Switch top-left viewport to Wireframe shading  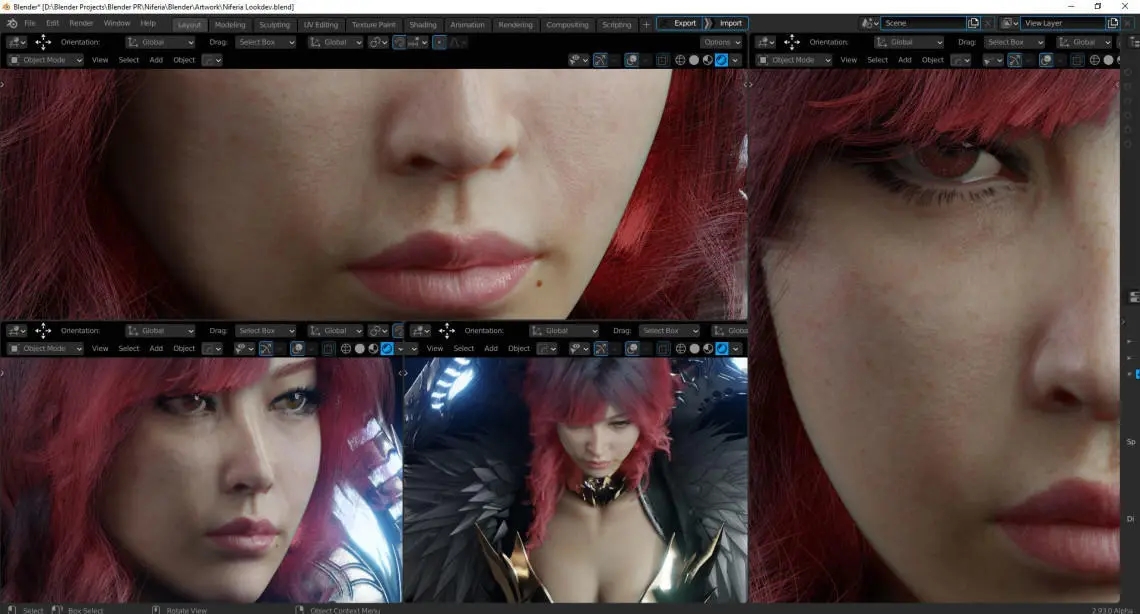tap(680, 60)
